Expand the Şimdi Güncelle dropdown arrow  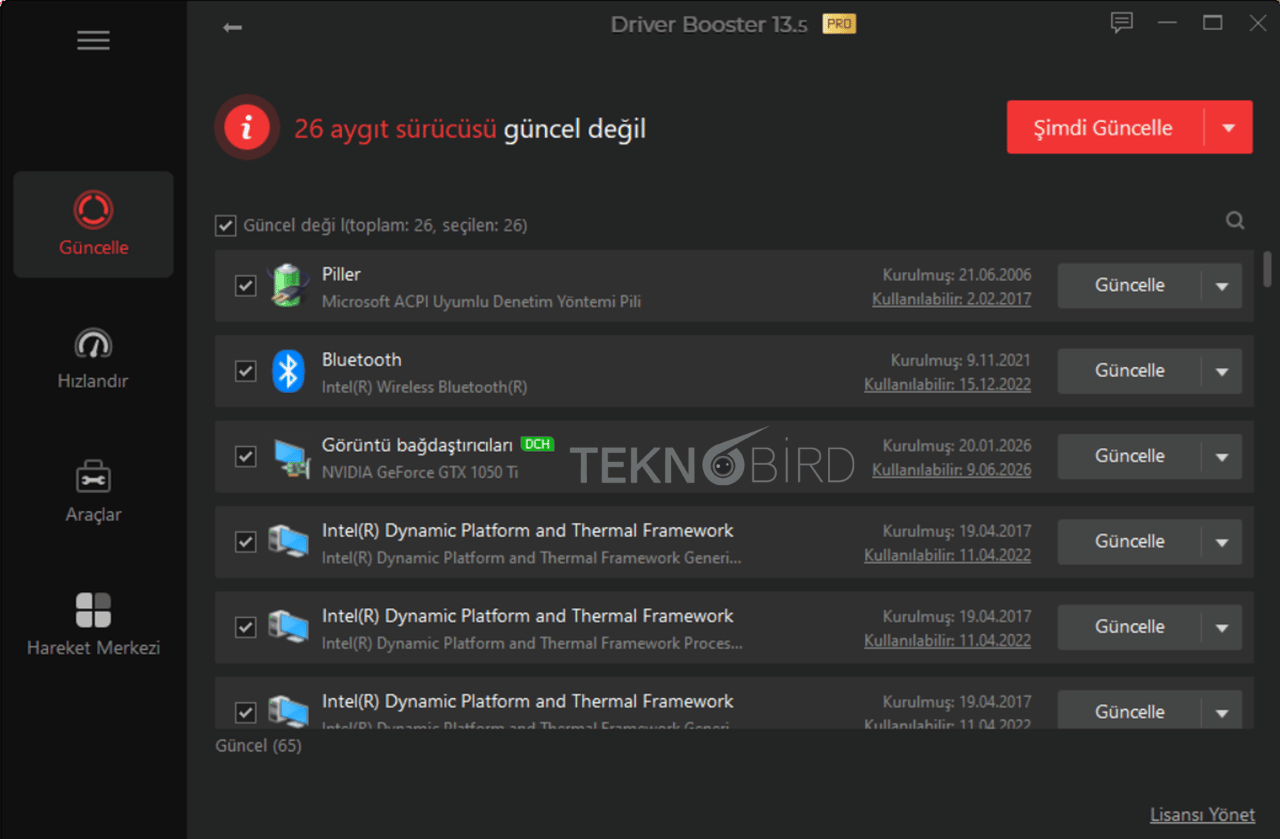1229,127
